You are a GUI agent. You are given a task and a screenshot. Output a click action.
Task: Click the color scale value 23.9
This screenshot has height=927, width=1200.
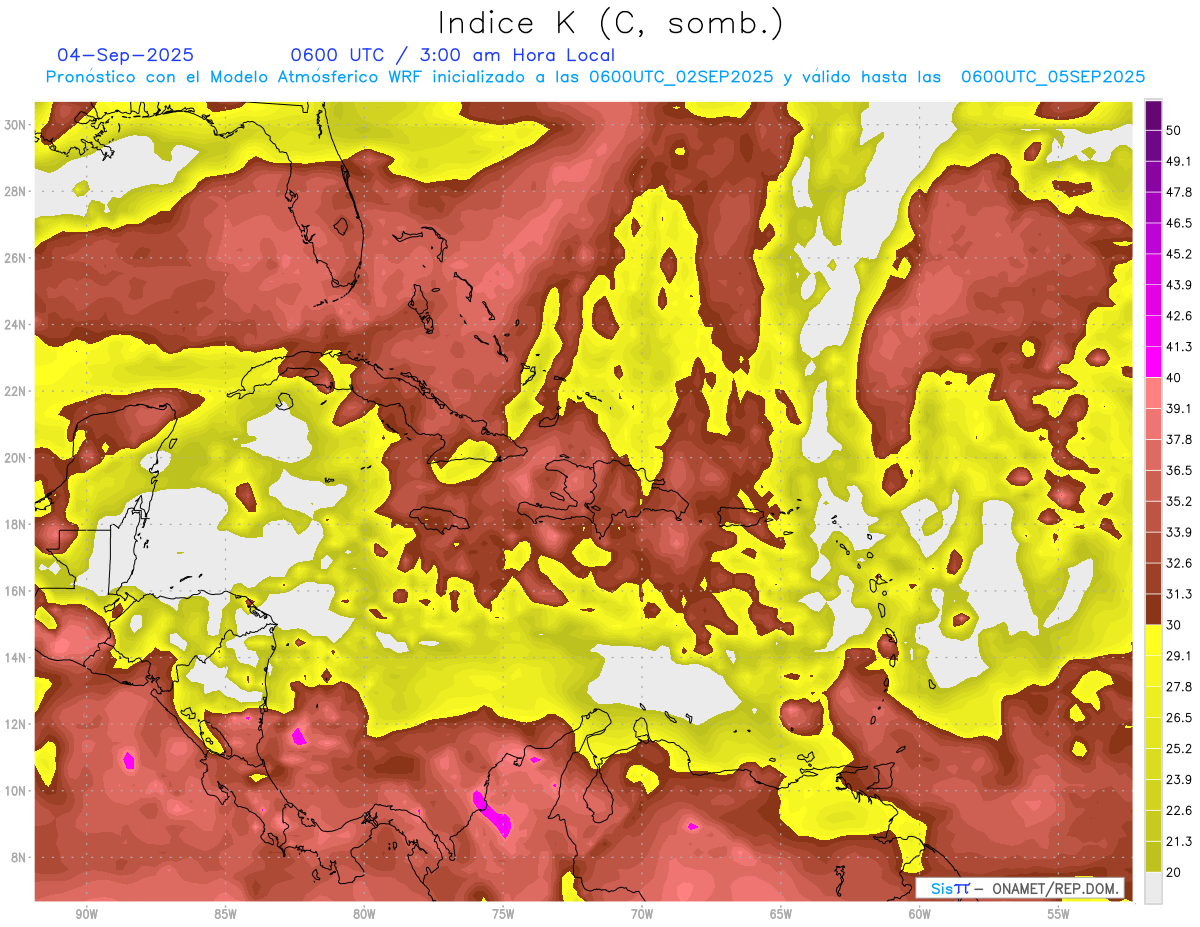tap(1179, 780)
